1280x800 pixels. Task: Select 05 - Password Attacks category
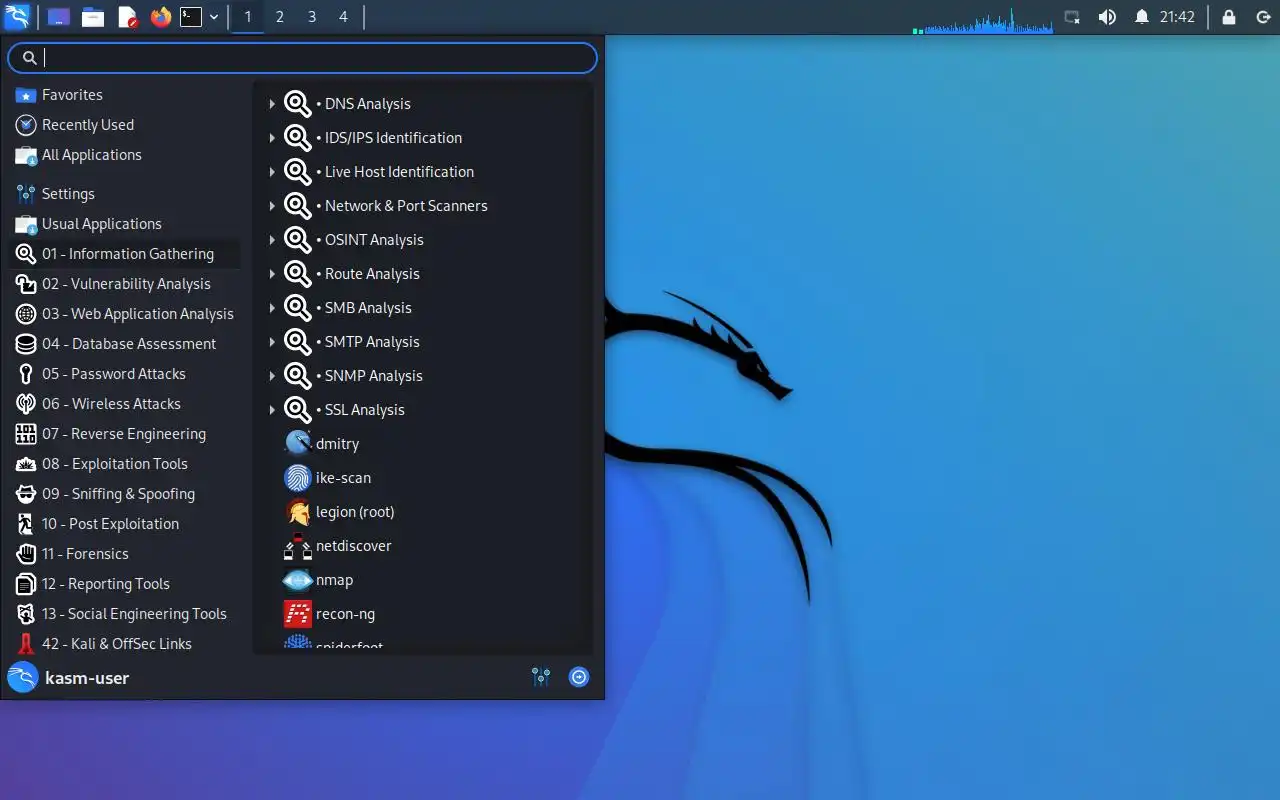125,374
